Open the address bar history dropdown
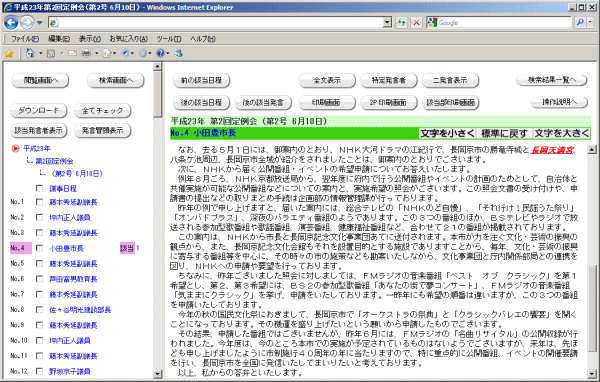 click(x=387, y=23)
